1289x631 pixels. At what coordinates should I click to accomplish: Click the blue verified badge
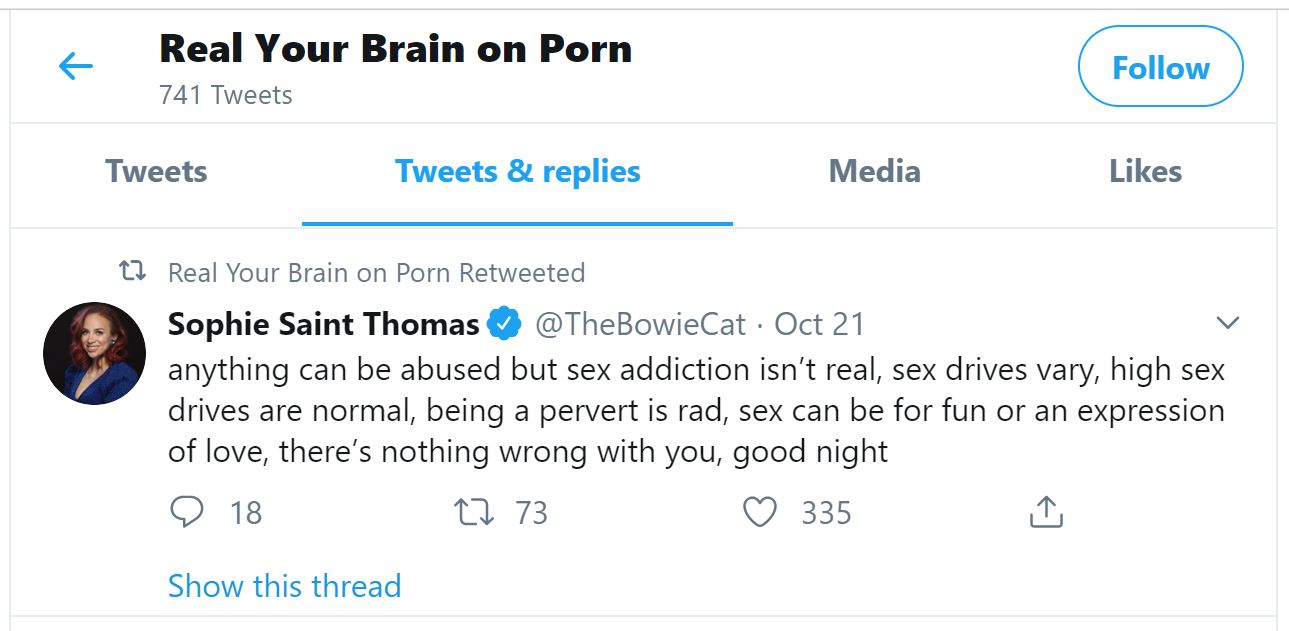pyautogui.click(x=504, y=324)
